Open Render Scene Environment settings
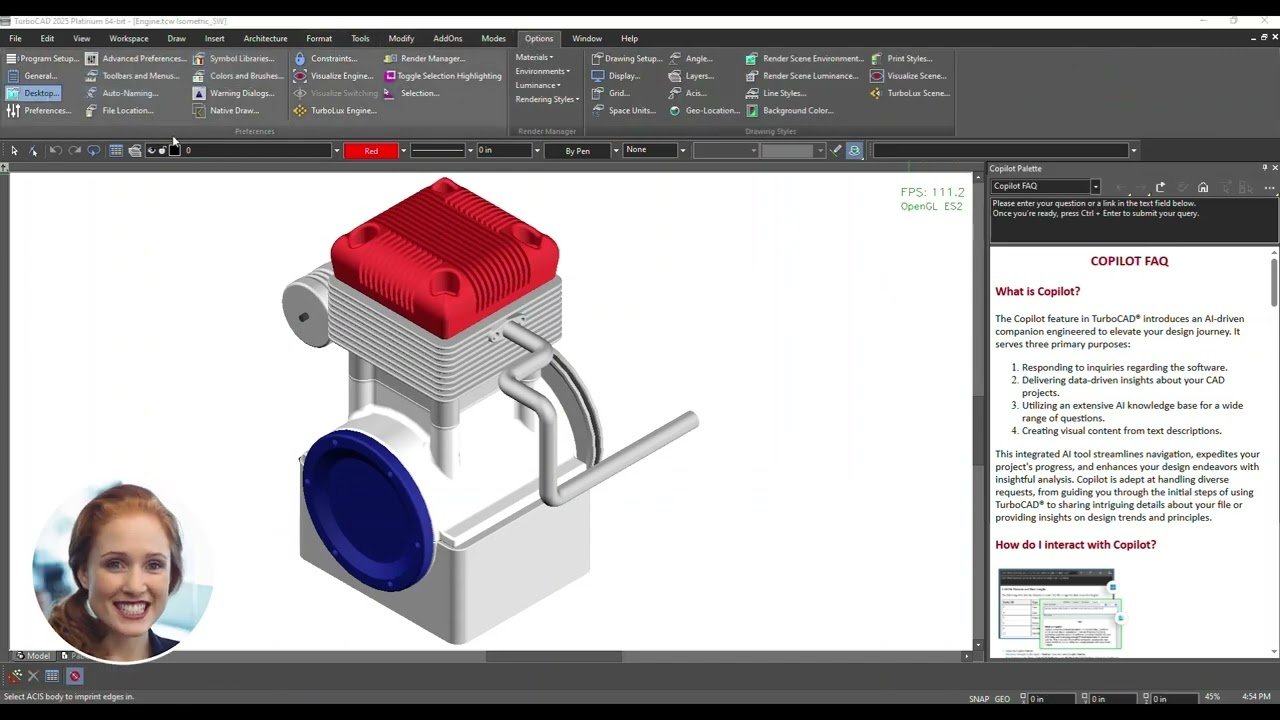 (804, 58)
